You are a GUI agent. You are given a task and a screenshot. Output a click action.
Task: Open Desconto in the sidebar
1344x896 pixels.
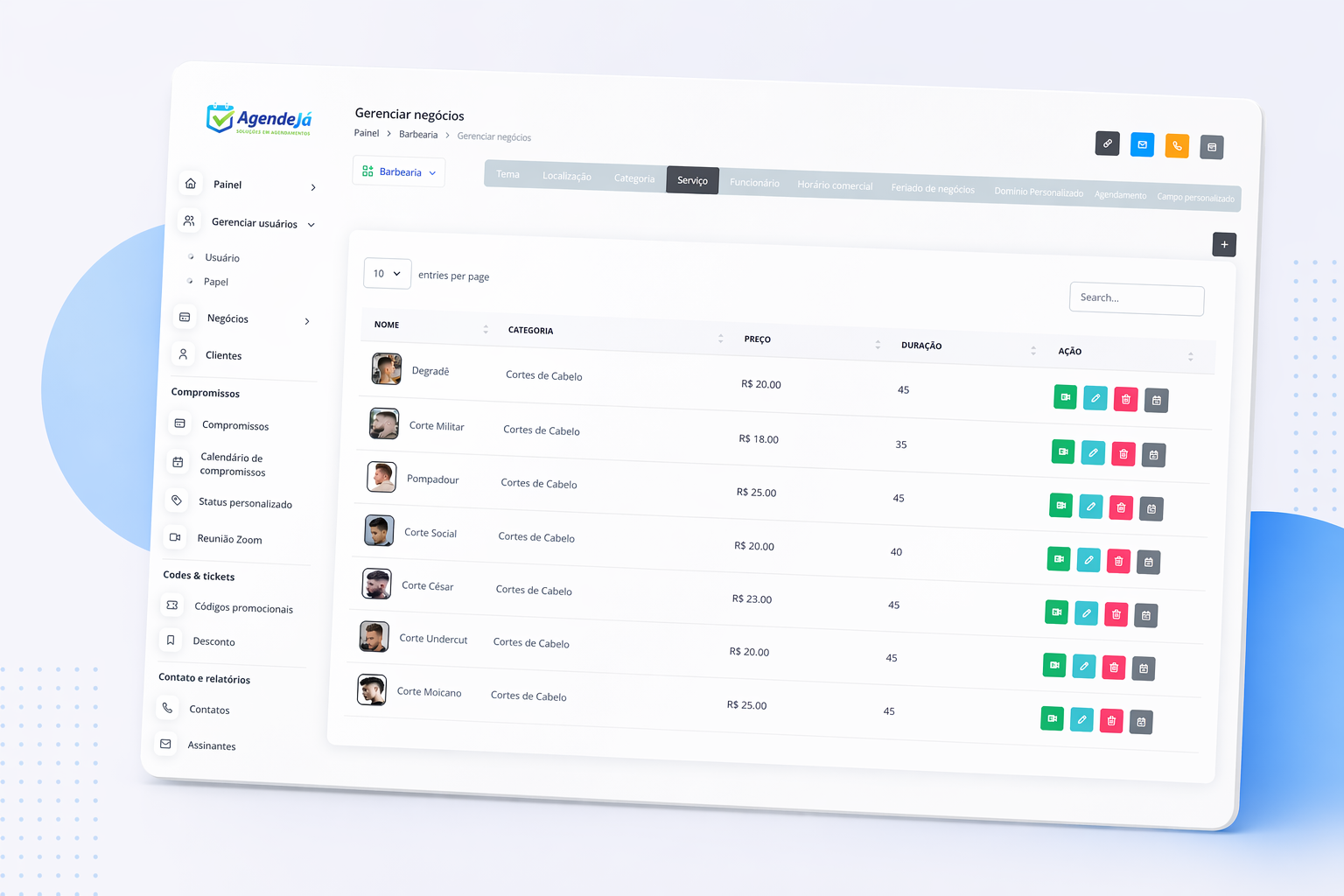(199, 640)
